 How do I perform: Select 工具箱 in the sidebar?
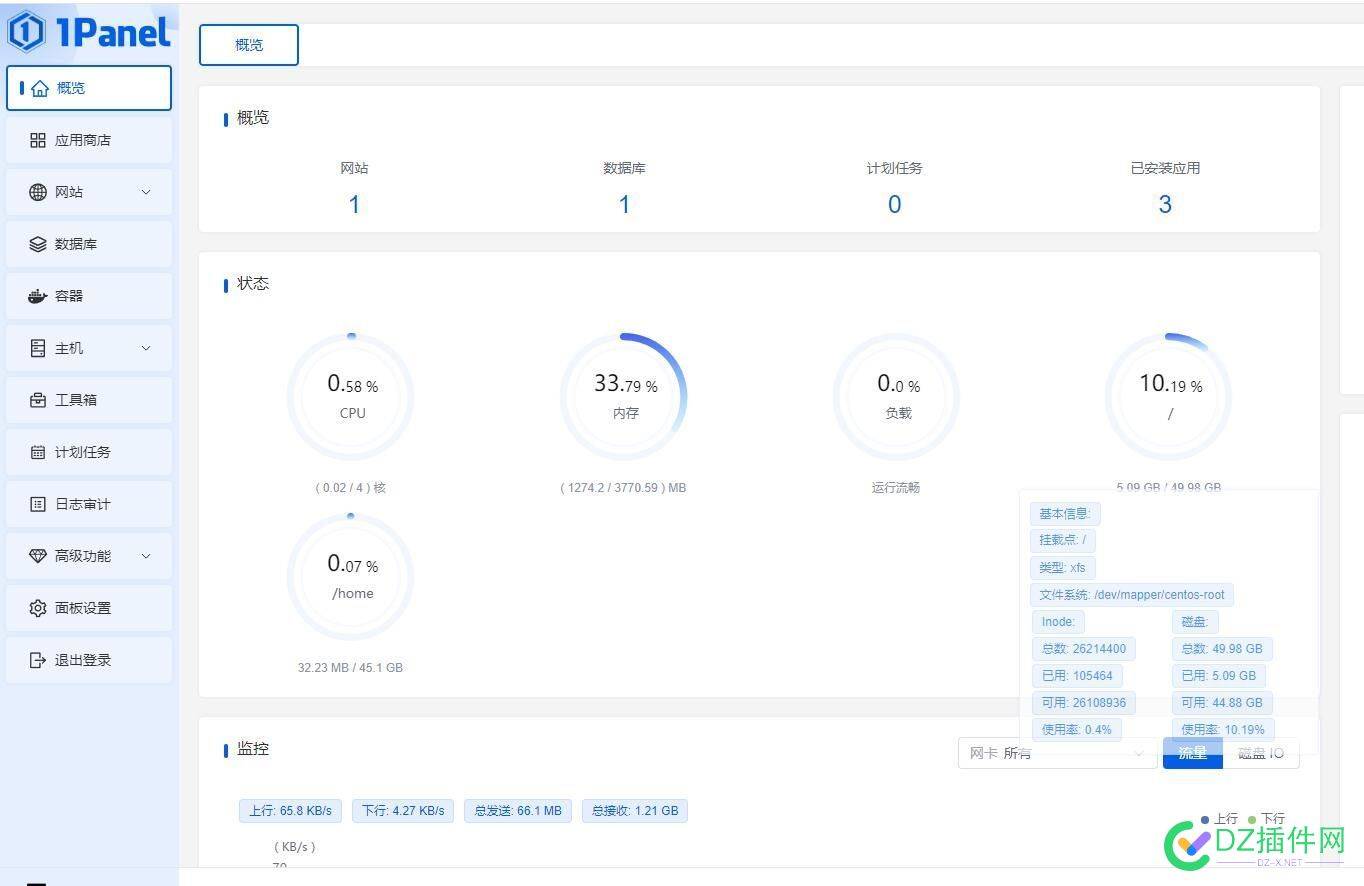[x=89, y=400]
